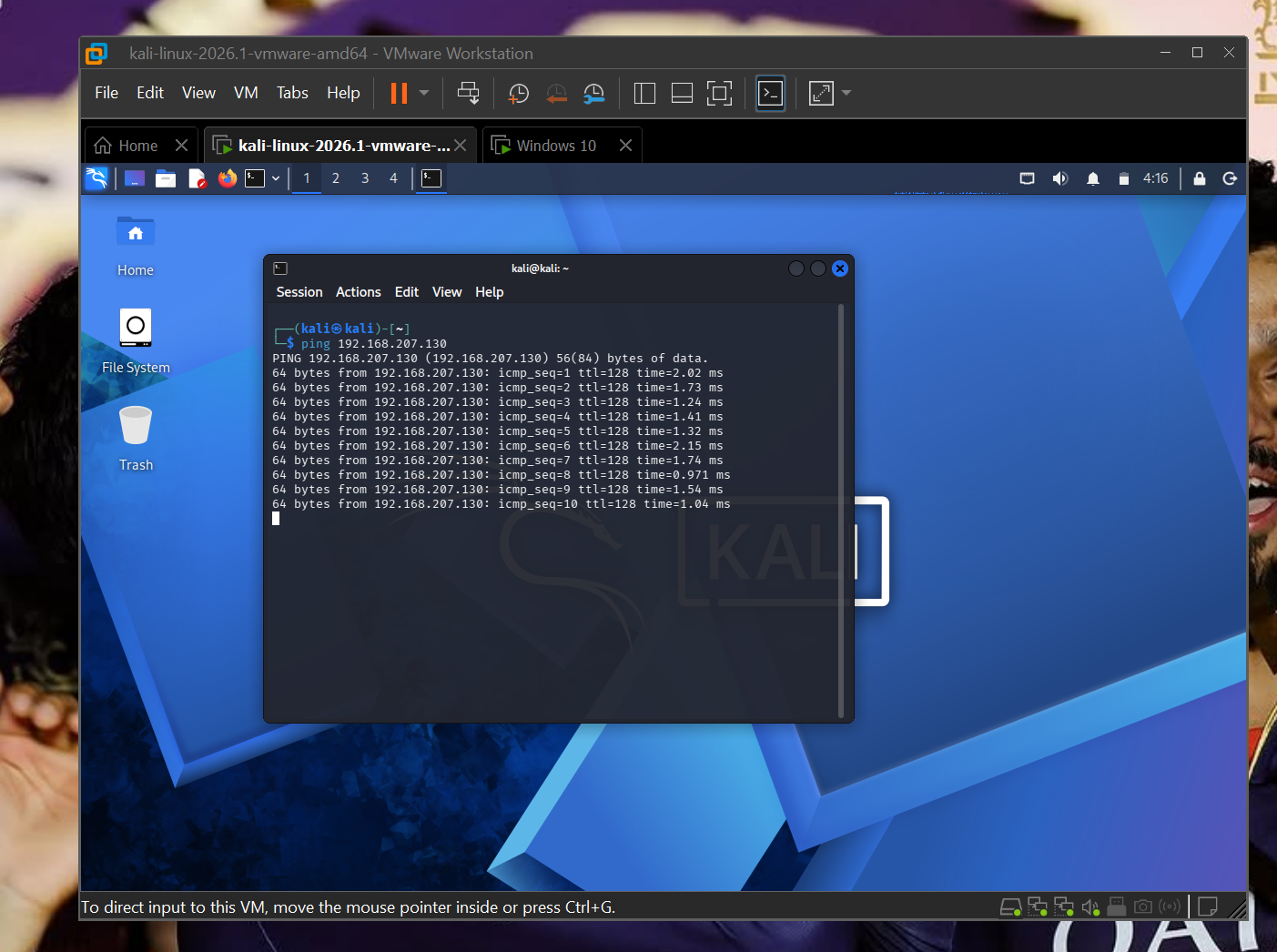Enter full screen mode

tap(719, 93)
